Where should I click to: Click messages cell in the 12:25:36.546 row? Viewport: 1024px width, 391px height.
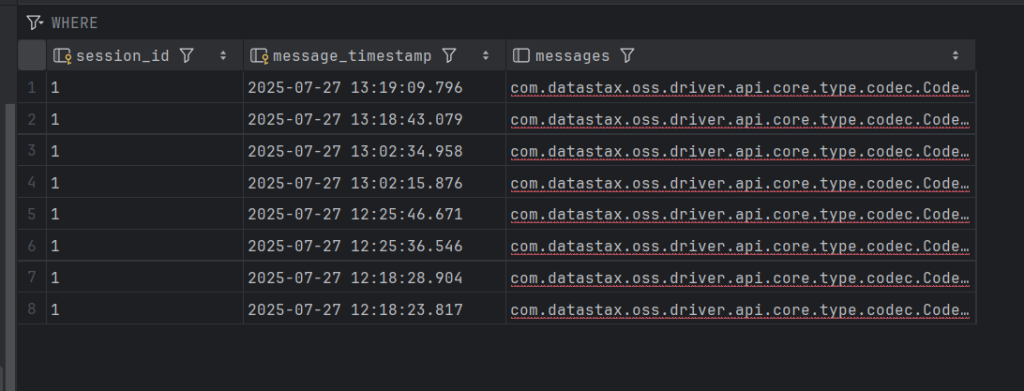tap(741, 246)
